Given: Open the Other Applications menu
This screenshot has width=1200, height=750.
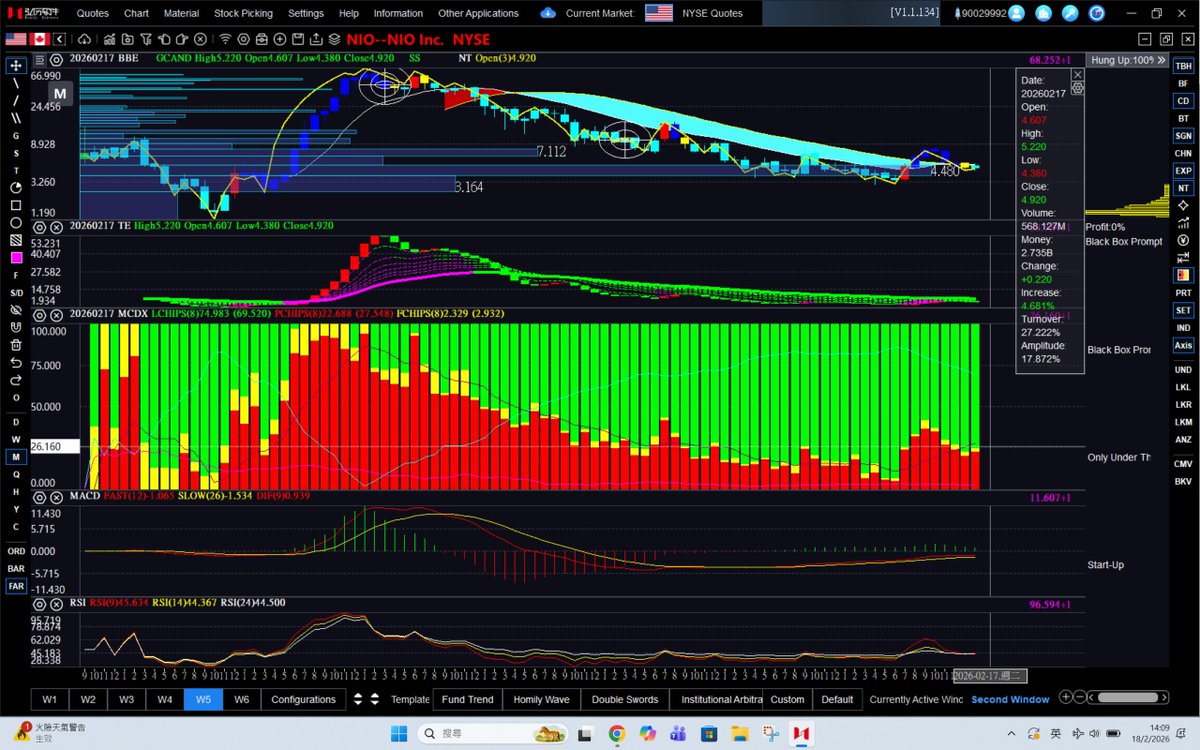Looking at the screenshot, I should [x=478, y=13].
